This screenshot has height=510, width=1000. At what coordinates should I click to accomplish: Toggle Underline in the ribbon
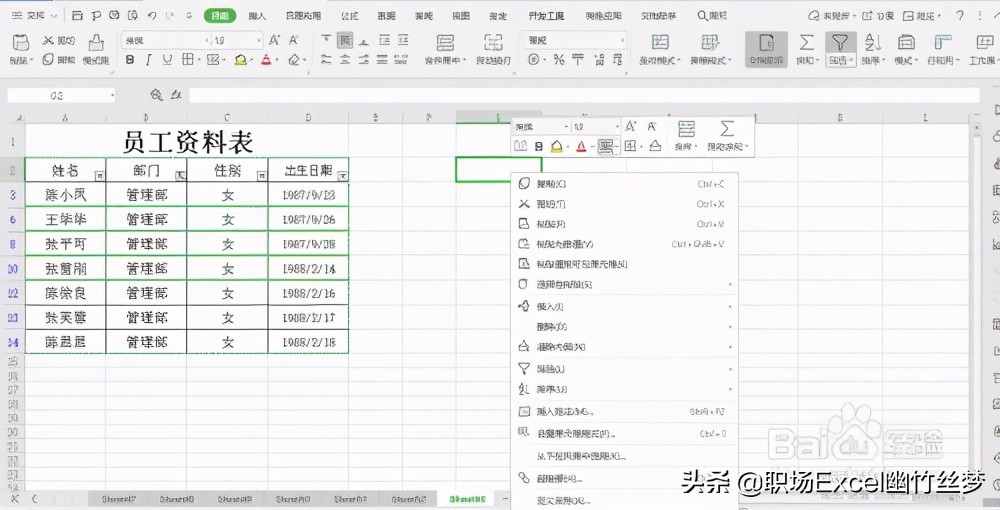click(x=167, y=59)
